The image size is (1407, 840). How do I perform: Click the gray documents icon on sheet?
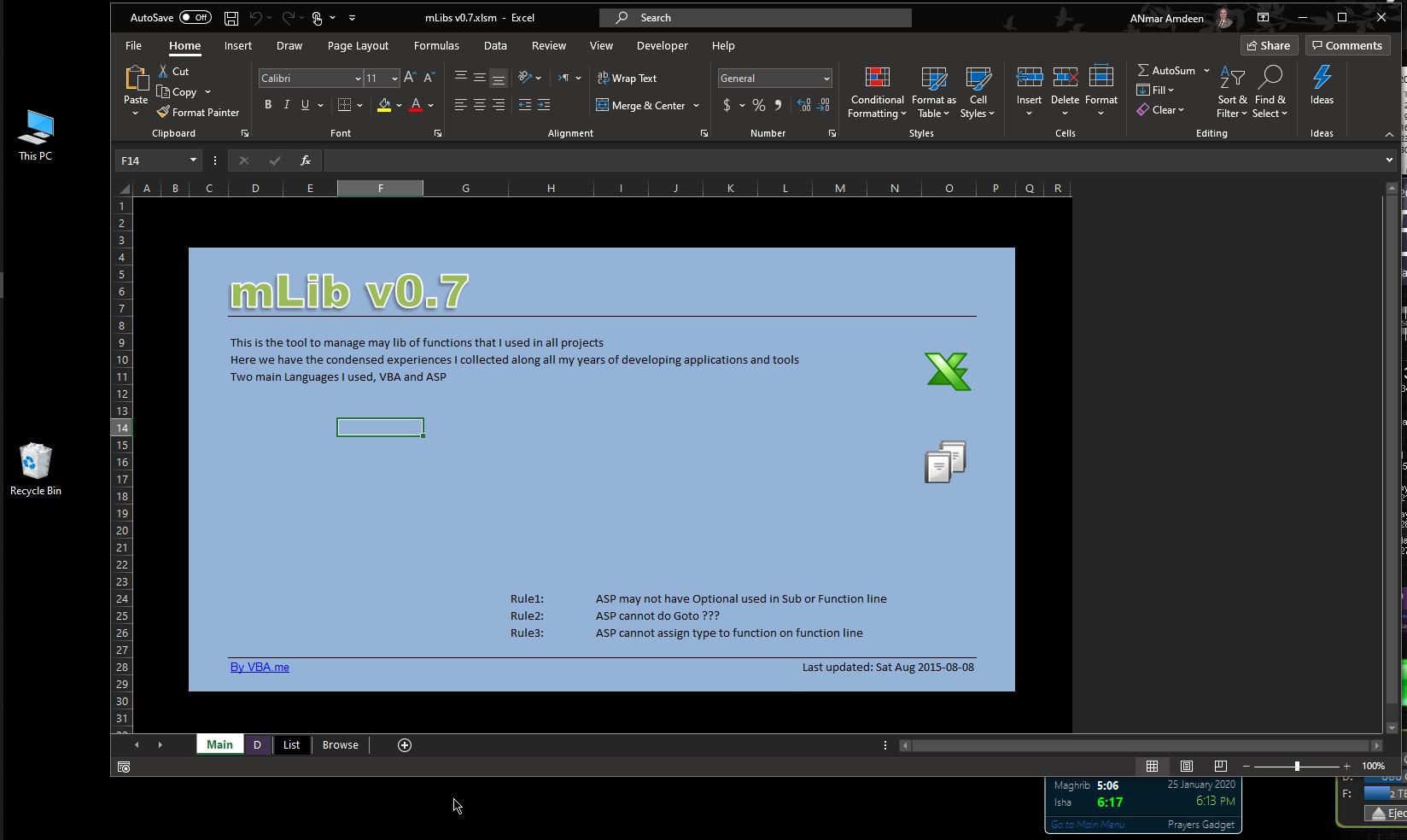pos(945,462)
